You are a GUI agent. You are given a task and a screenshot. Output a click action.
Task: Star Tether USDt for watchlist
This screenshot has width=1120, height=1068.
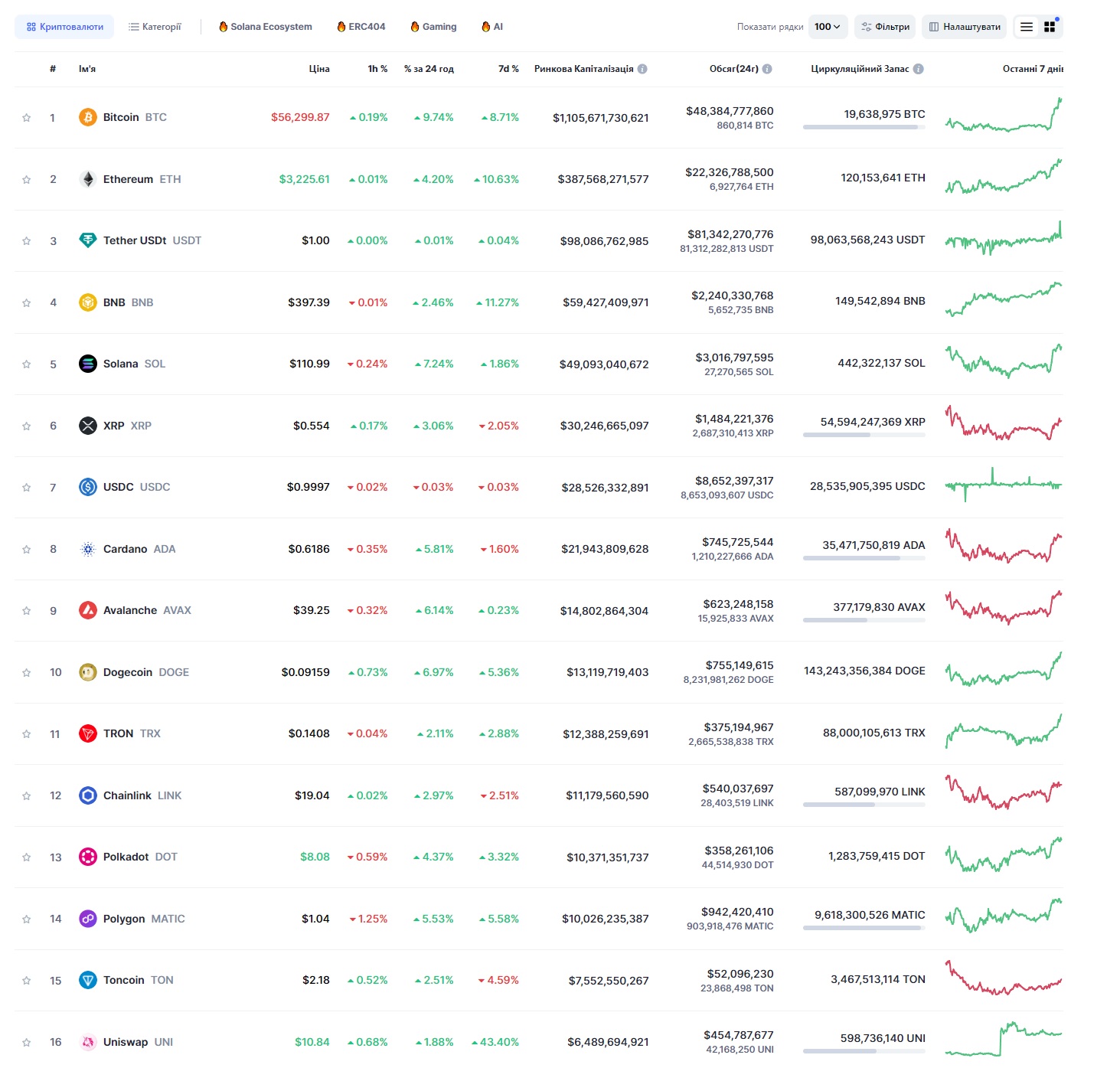(27, 241)
